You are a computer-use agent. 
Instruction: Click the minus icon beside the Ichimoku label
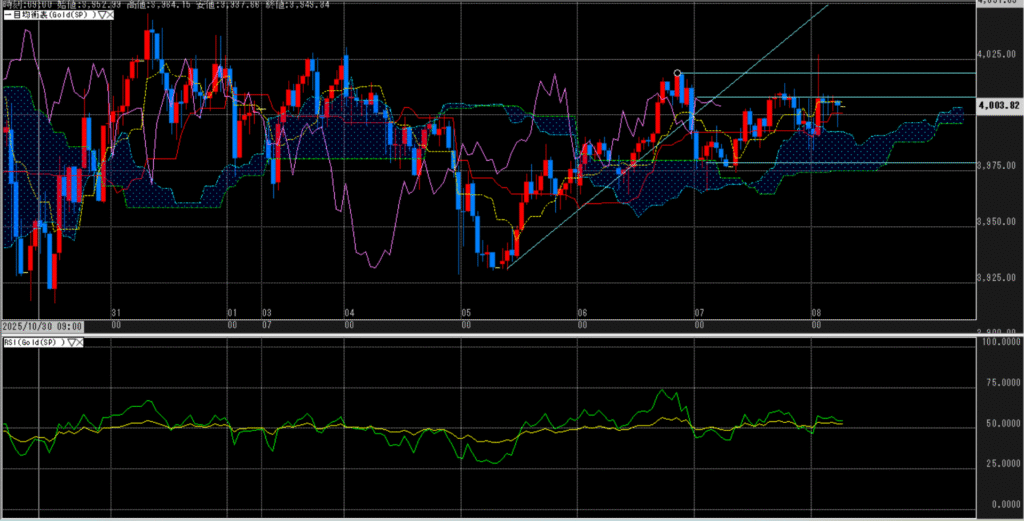coord(7,14)
